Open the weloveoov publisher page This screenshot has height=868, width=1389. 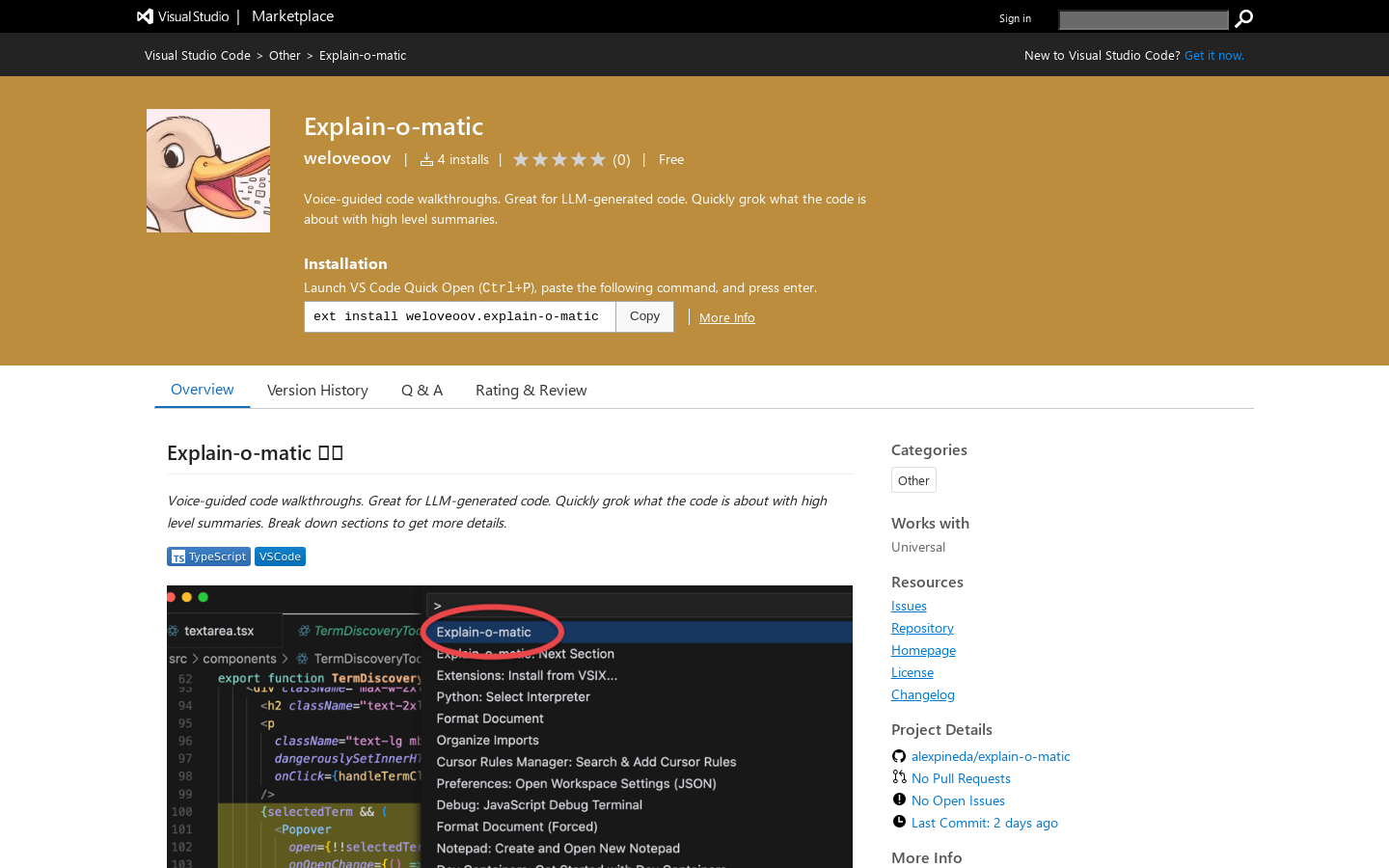[x=347, y=158]
